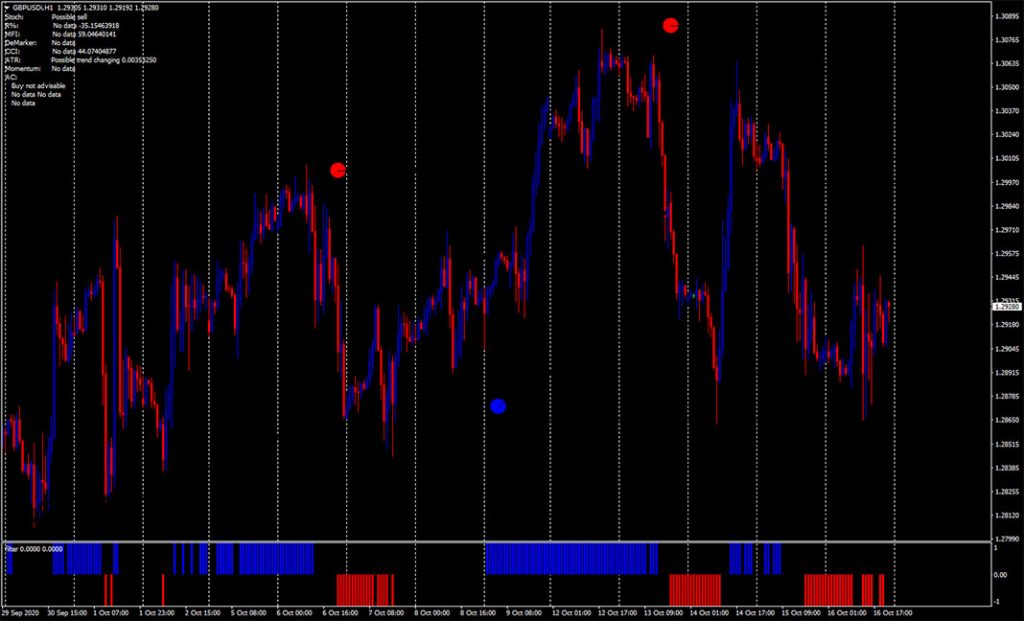Collapse the chart info panel via the triangle arrow
Screen dimensions: 1024x621
click(x=7, y=8)
